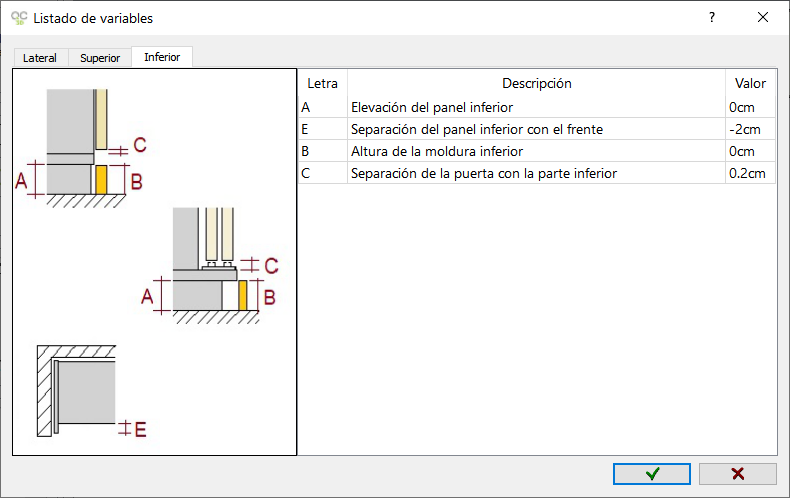790x498 pixels.
Task: Select the 0cm value for Altura de la moldura
Action: tap(750, 151)
